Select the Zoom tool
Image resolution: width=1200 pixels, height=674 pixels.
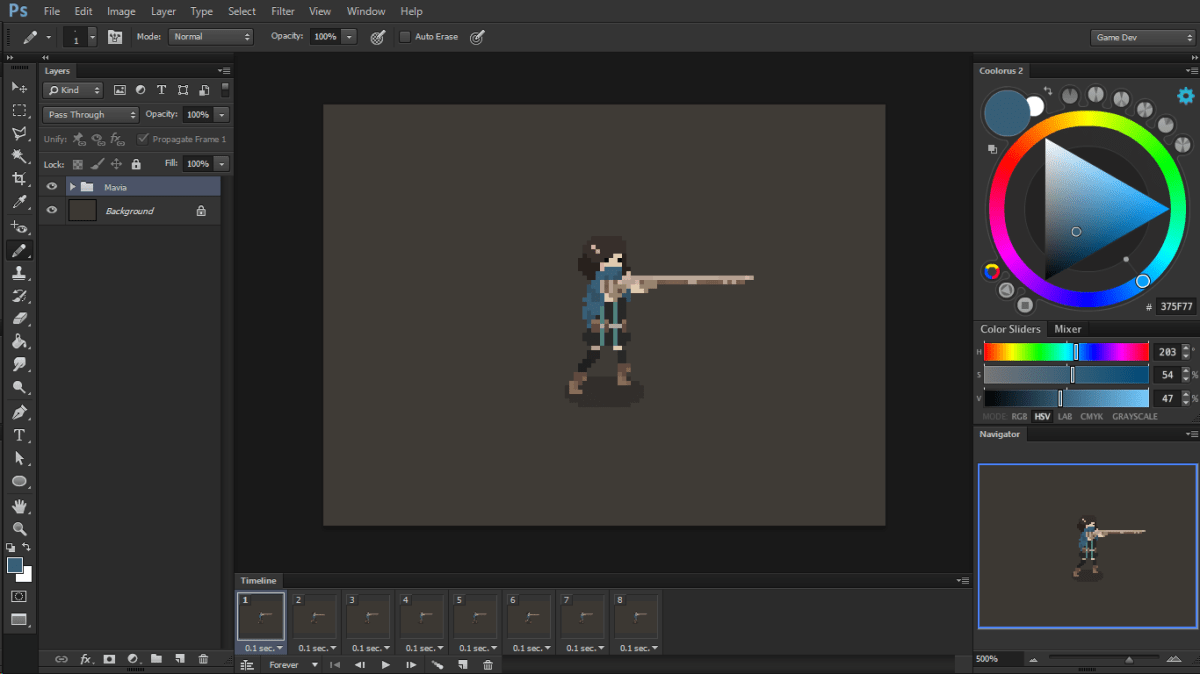(19, 528)
